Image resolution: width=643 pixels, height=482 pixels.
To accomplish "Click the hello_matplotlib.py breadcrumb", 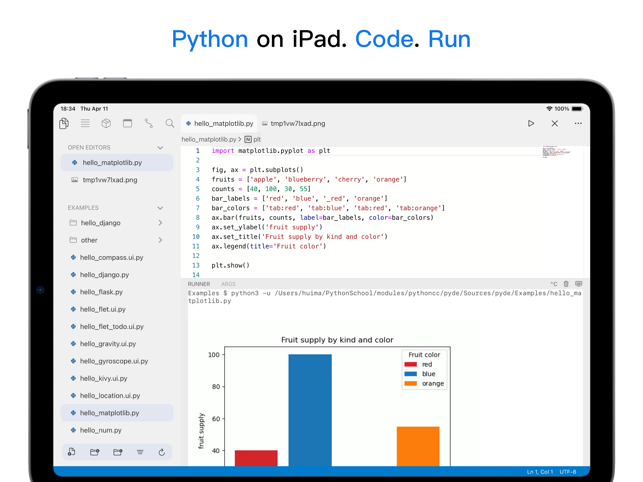I will point(209,139).
